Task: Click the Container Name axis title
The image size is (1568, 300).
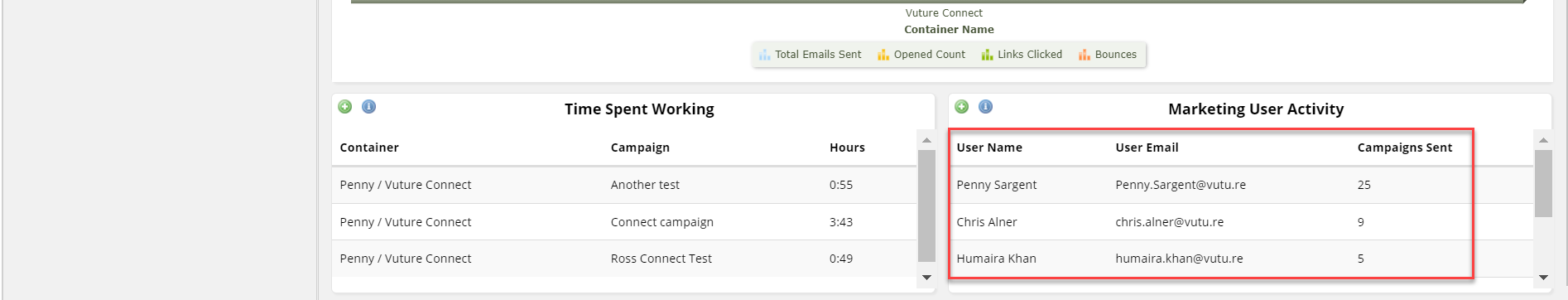Action: (949, 30)
